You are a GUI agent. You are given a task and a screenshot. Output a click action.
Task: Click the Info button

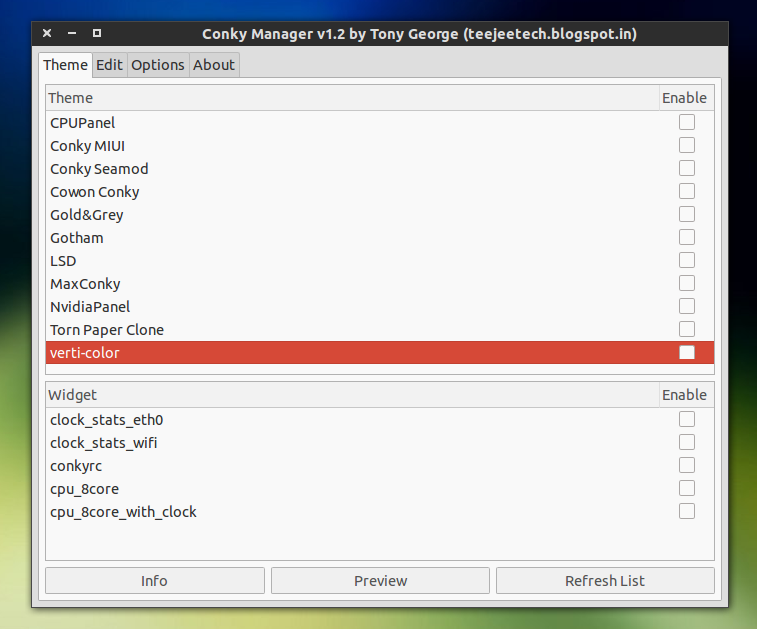tap(154, 581)
